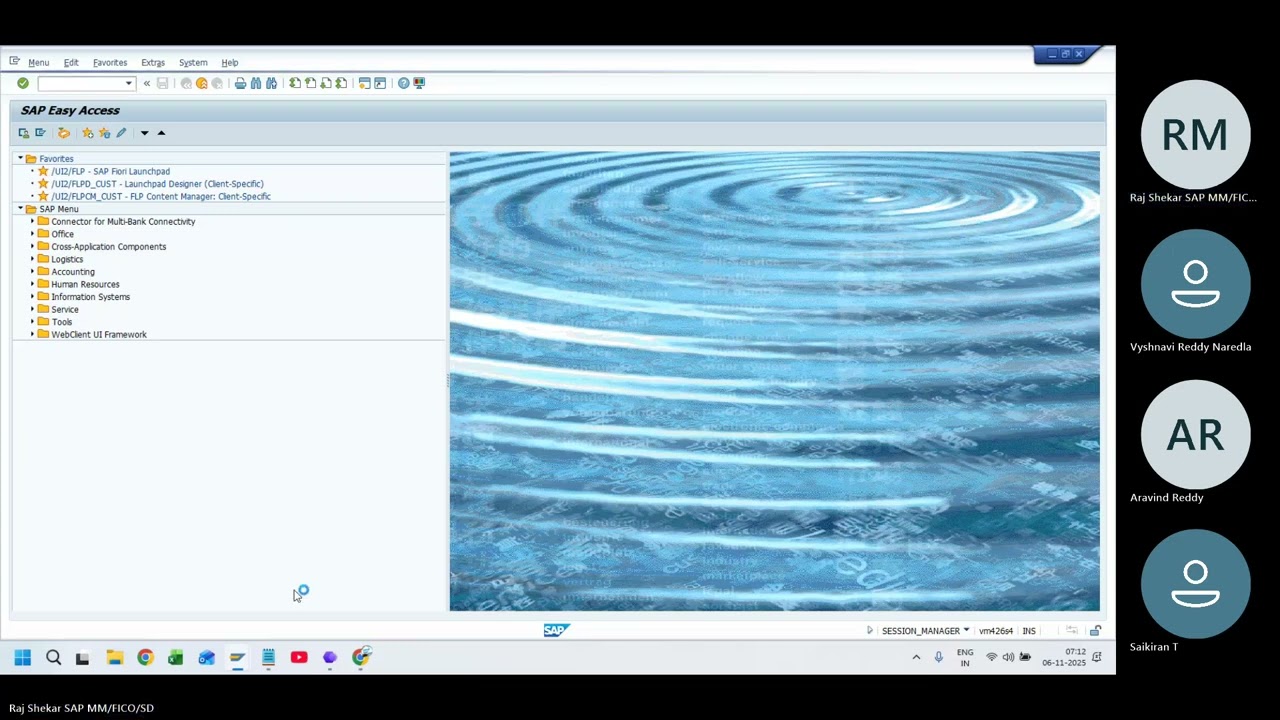Click Move Favorites Down arrow
The image size is (1280, 720).
(x=144, y=133)
